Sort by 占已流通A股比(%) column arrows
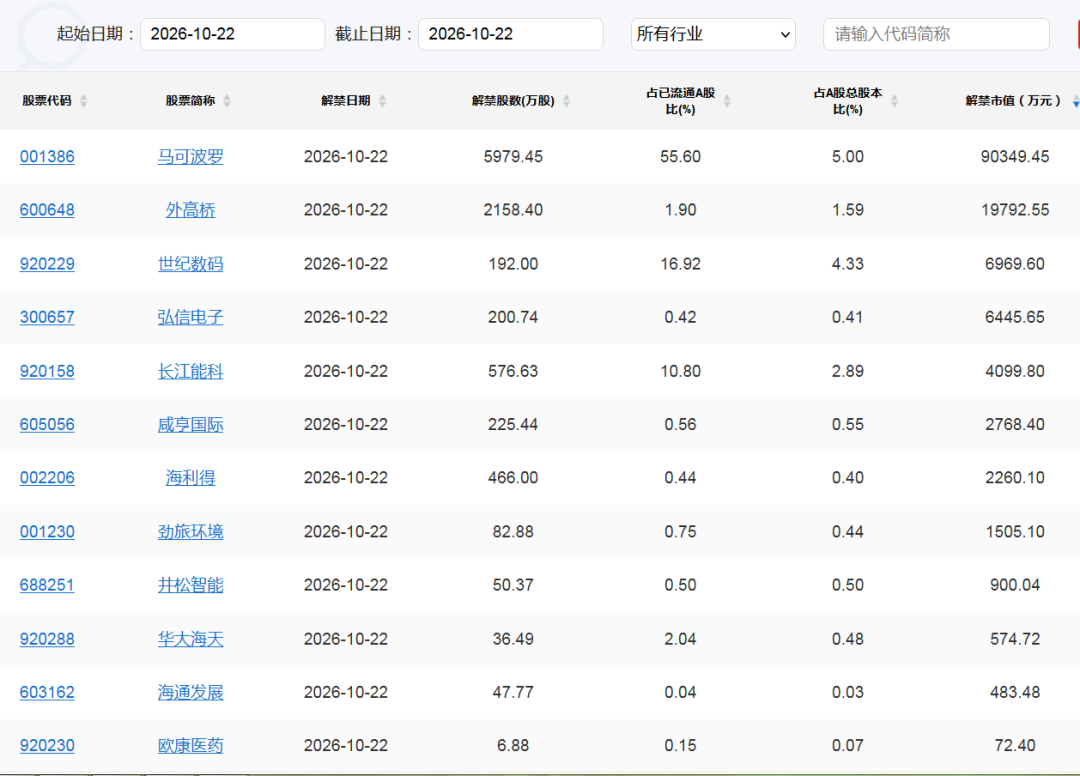 (x=727, y=101)
